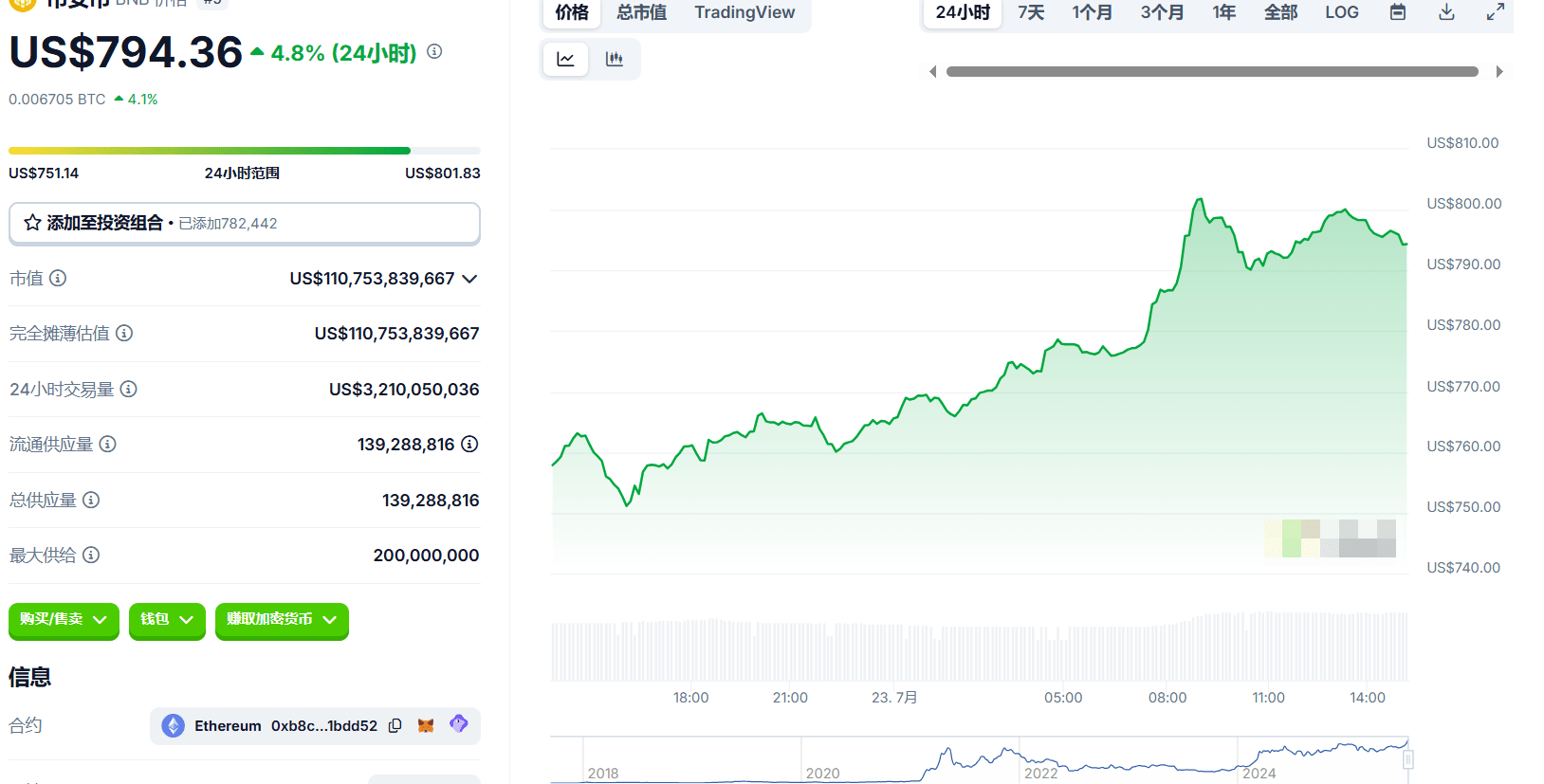Copy the Ethereum contract address
1544x784 pixels.
(395, 725)
